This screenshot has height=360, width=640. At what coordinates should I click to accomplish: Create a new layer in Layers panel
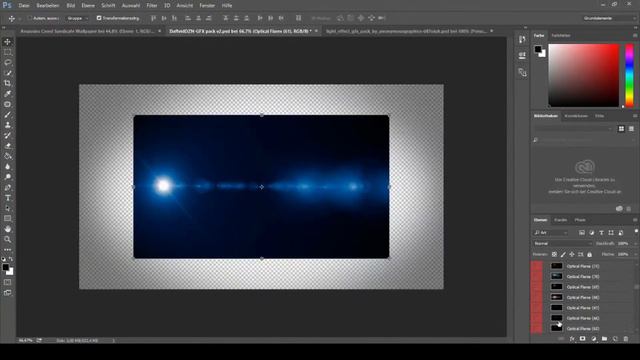(615, 339)
